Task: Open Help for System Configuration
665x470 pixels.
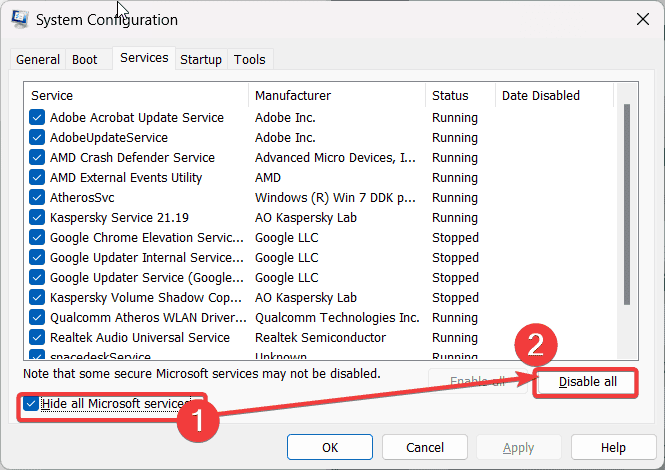Action: (x=613, y=447)
